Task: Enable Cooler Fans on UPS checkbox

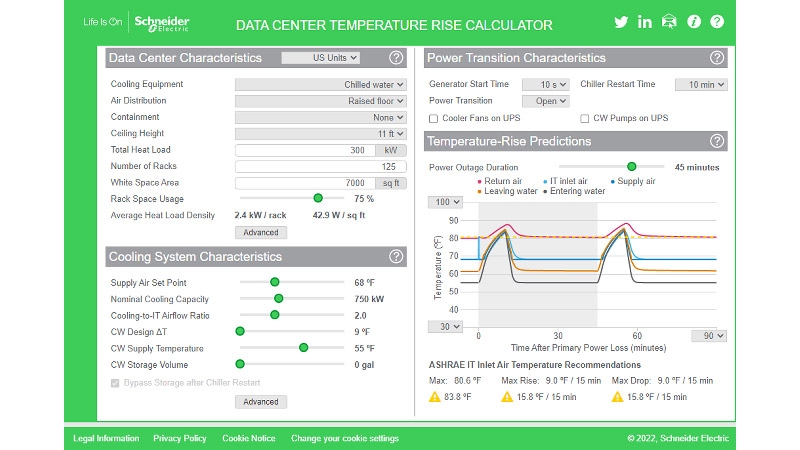Action: click(x=434, y=118)
